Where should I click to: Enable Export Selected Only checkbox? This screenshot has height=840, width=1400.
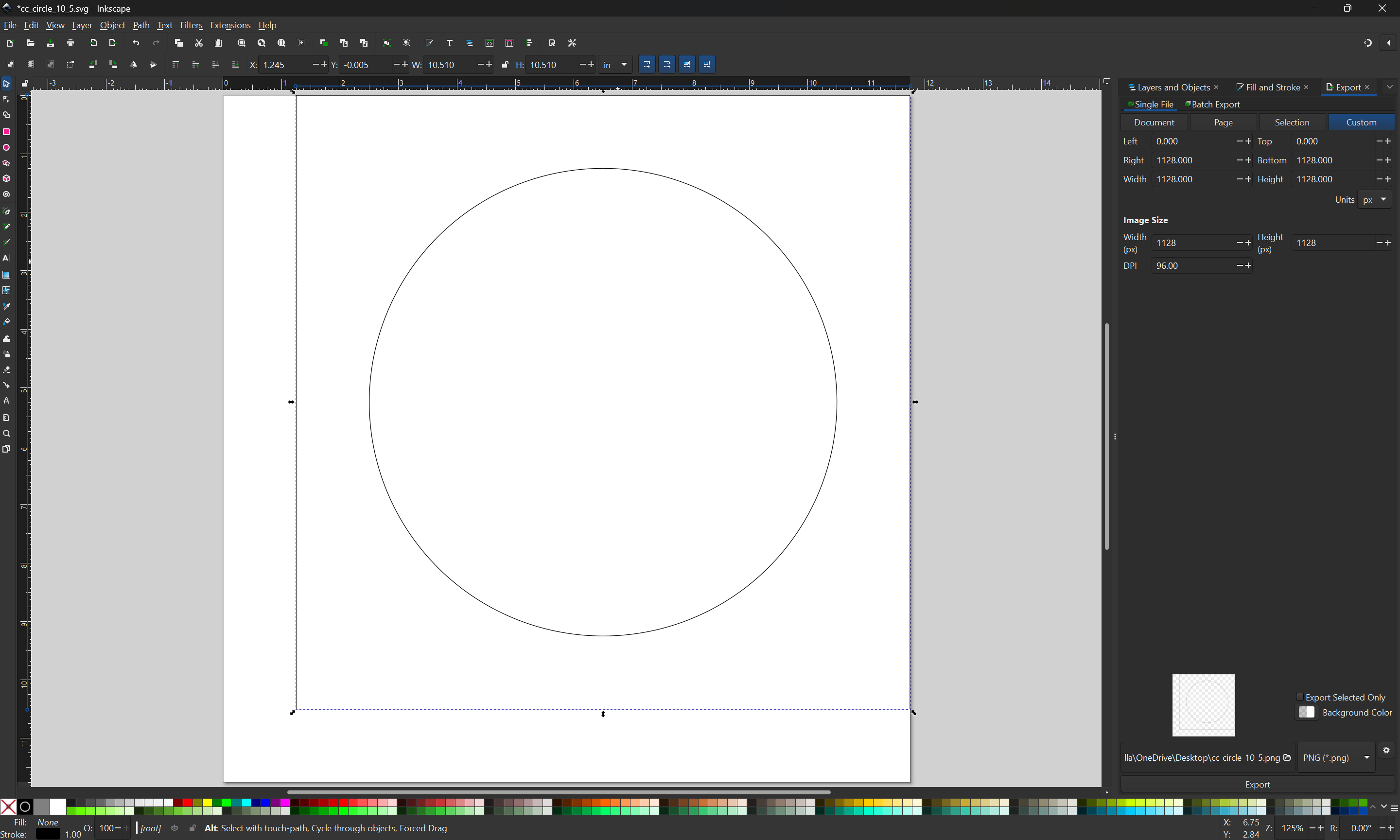point(1300,697)
